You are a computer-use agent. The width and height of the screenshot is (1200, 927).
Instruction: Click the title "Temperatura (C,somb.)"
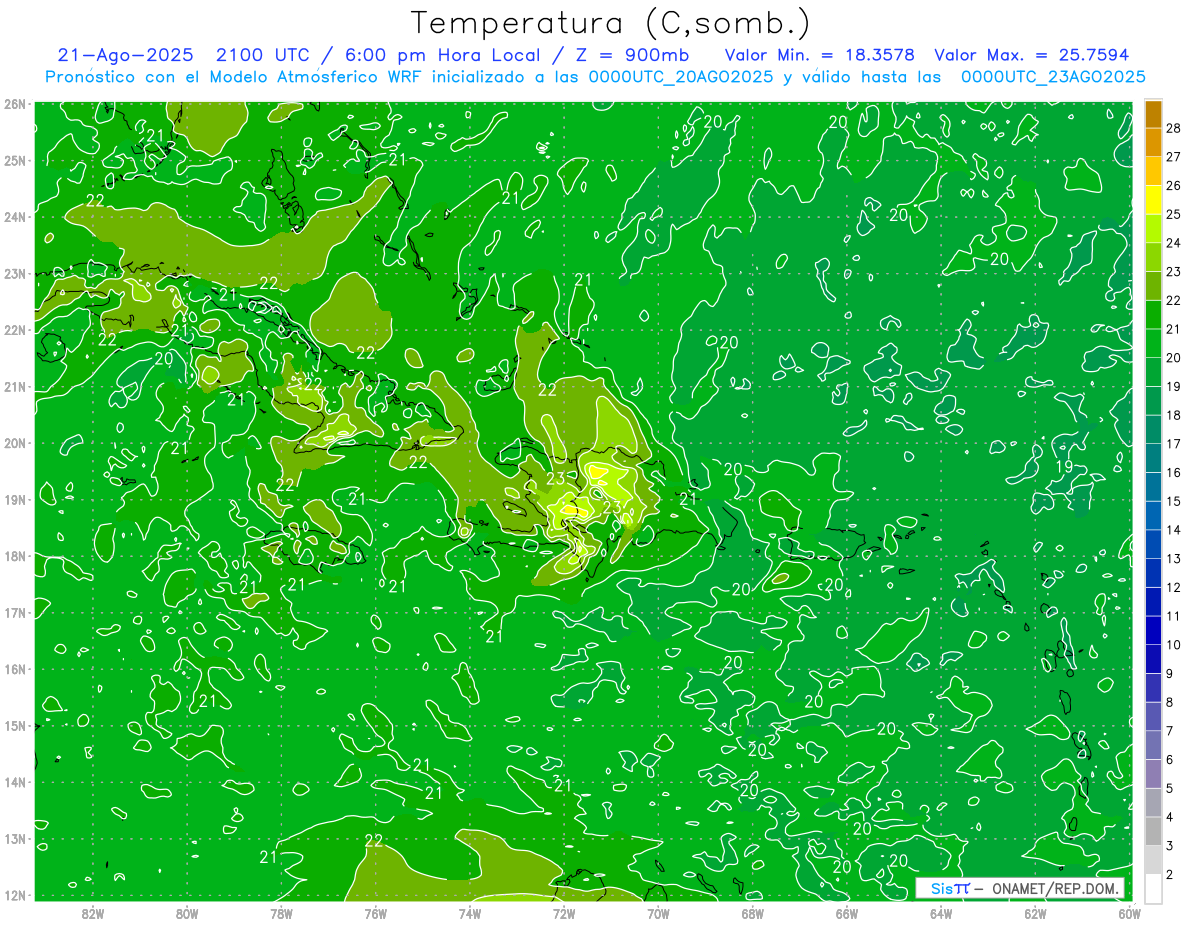(x=611, y=24)
